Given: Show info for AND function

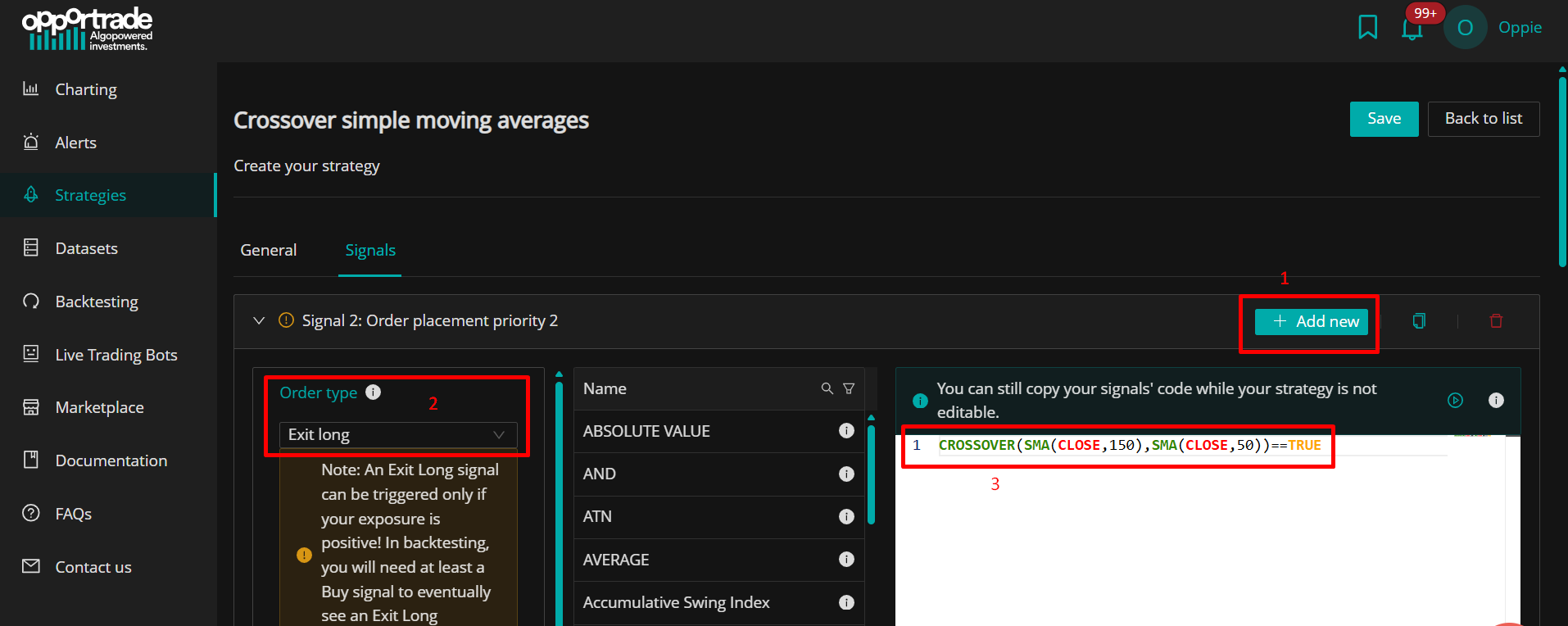Looking at the screenshot, I should (x=846, y=474).
